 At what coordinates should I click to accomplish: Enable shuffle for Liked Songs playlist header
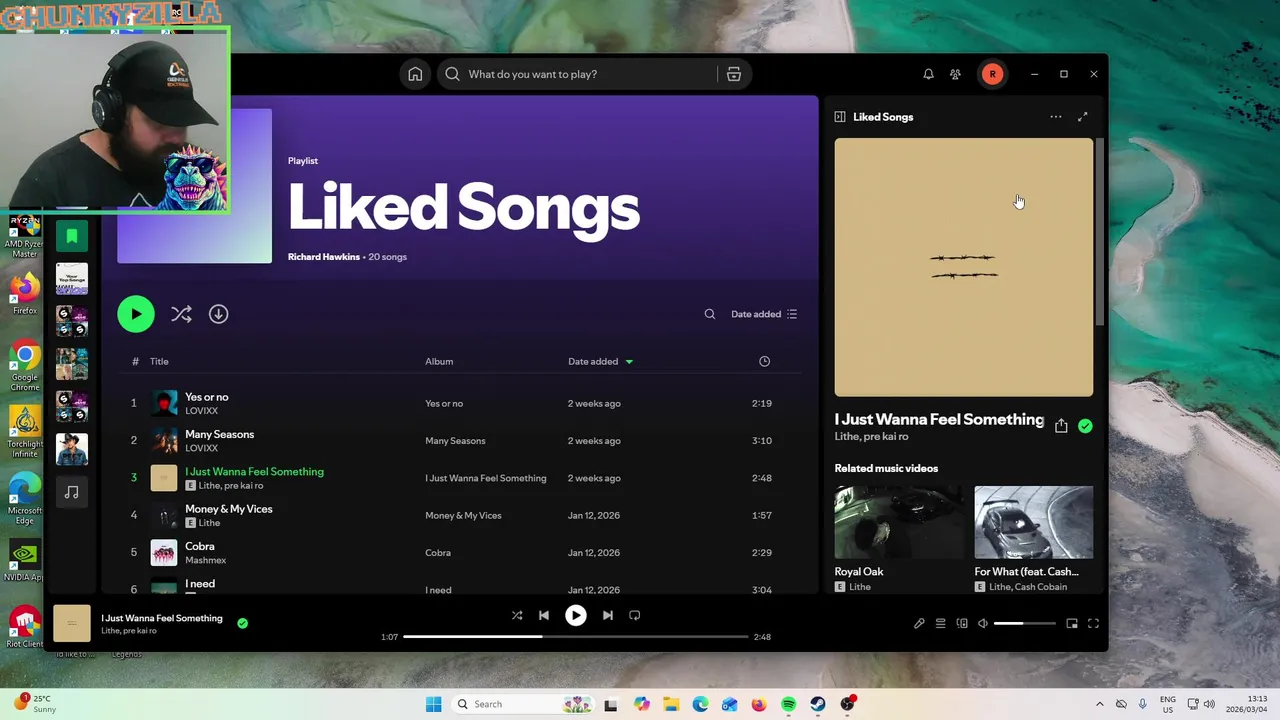click(181, 314)
